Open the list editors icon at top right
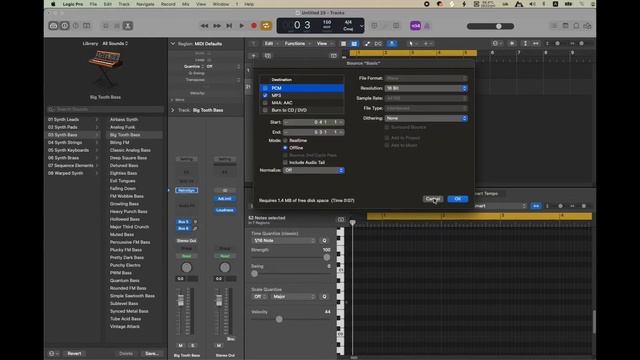 (x=554, y=26)
